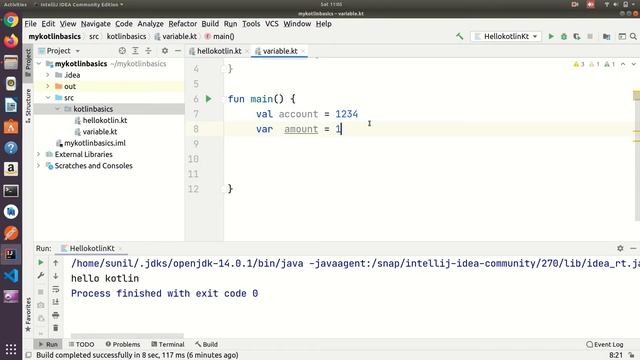Rerun HellokotlinKt in Run panel
Screen dimensions: 640x360
click(41, 262)
